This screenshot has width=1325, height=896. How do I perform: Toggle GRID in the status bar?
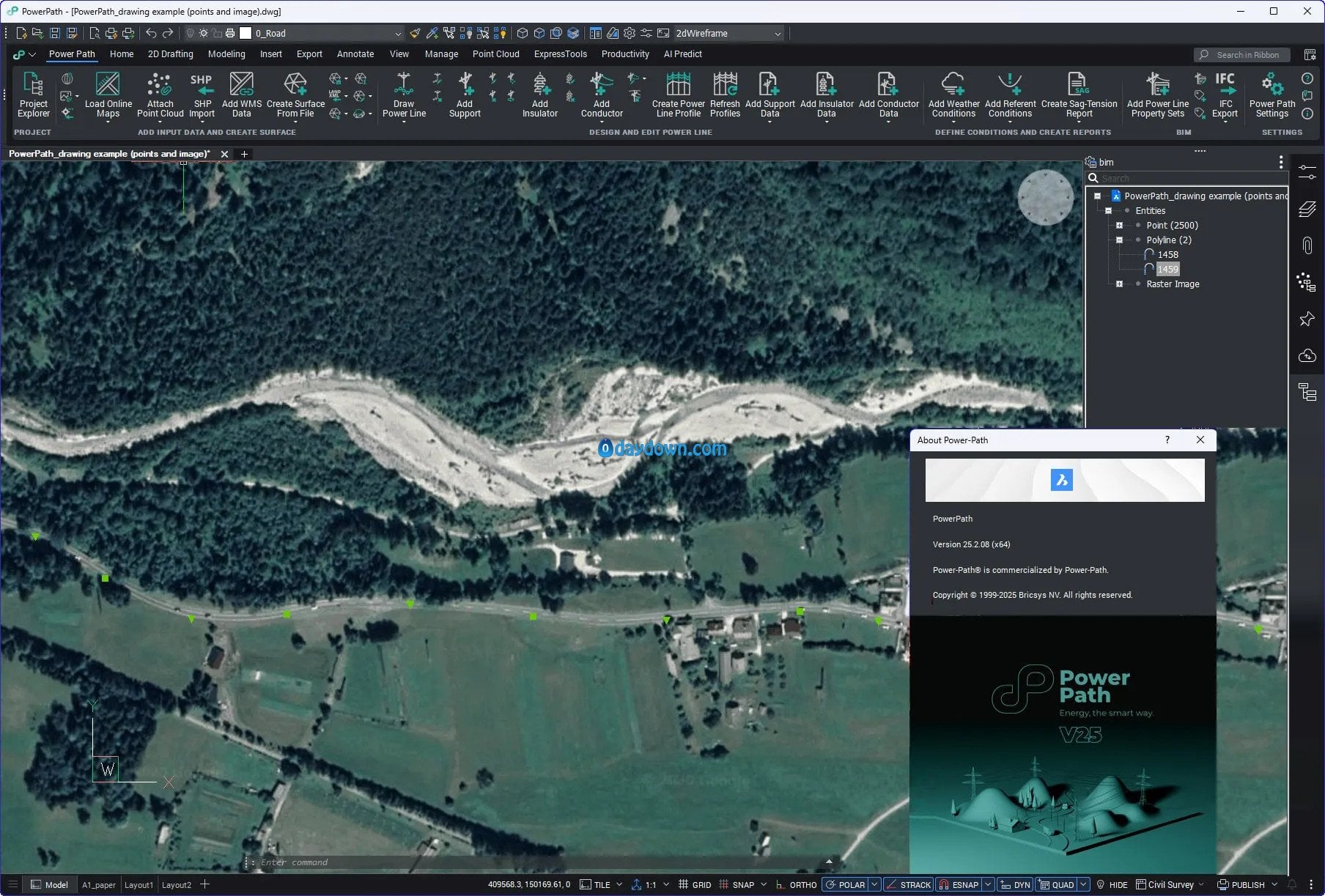[695, 884]
